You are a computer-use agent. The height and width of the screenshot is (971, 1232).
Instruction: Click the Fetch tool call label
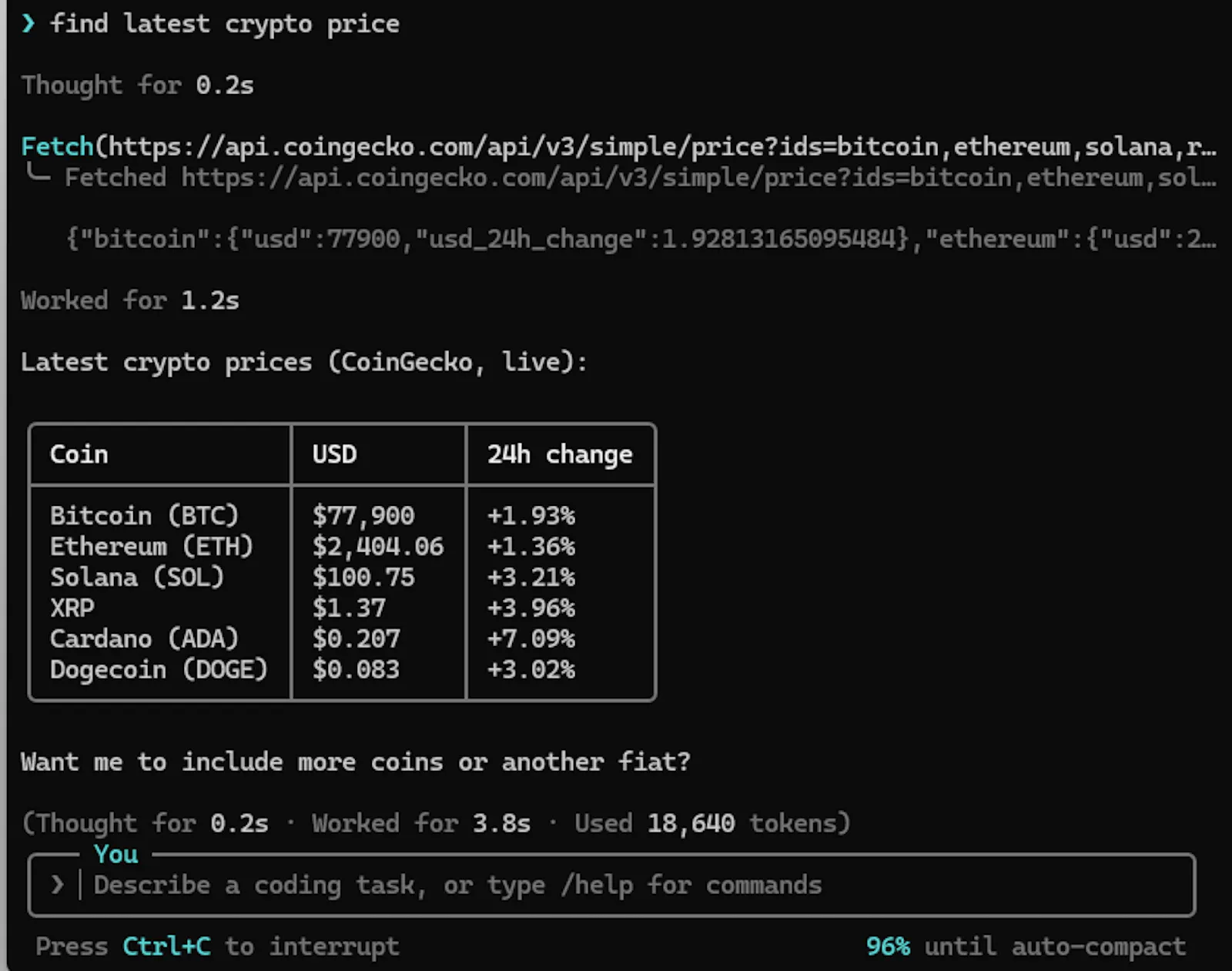tap(57, 146)
